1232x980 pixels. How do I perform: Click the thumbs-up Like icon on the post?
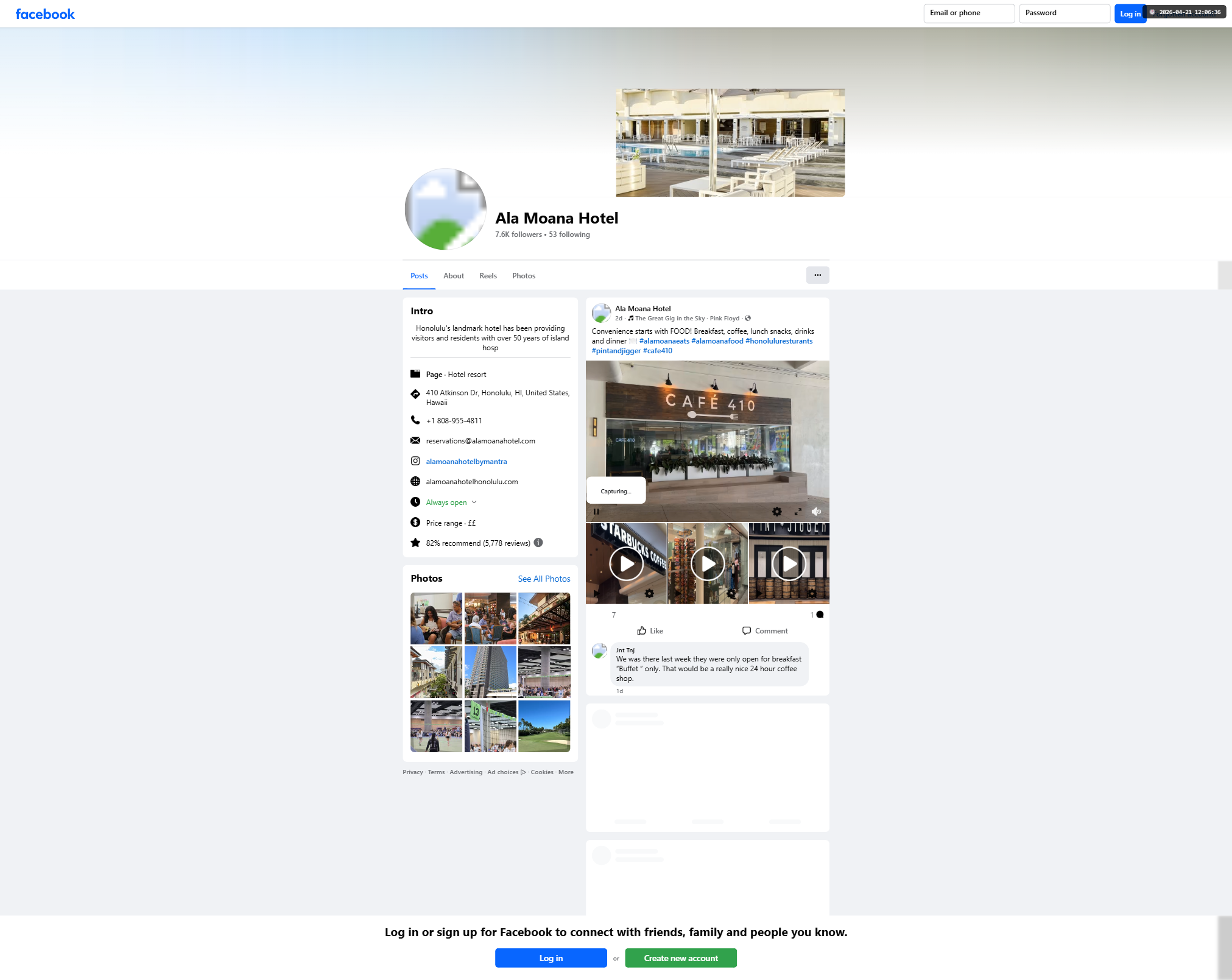(642, 630)
